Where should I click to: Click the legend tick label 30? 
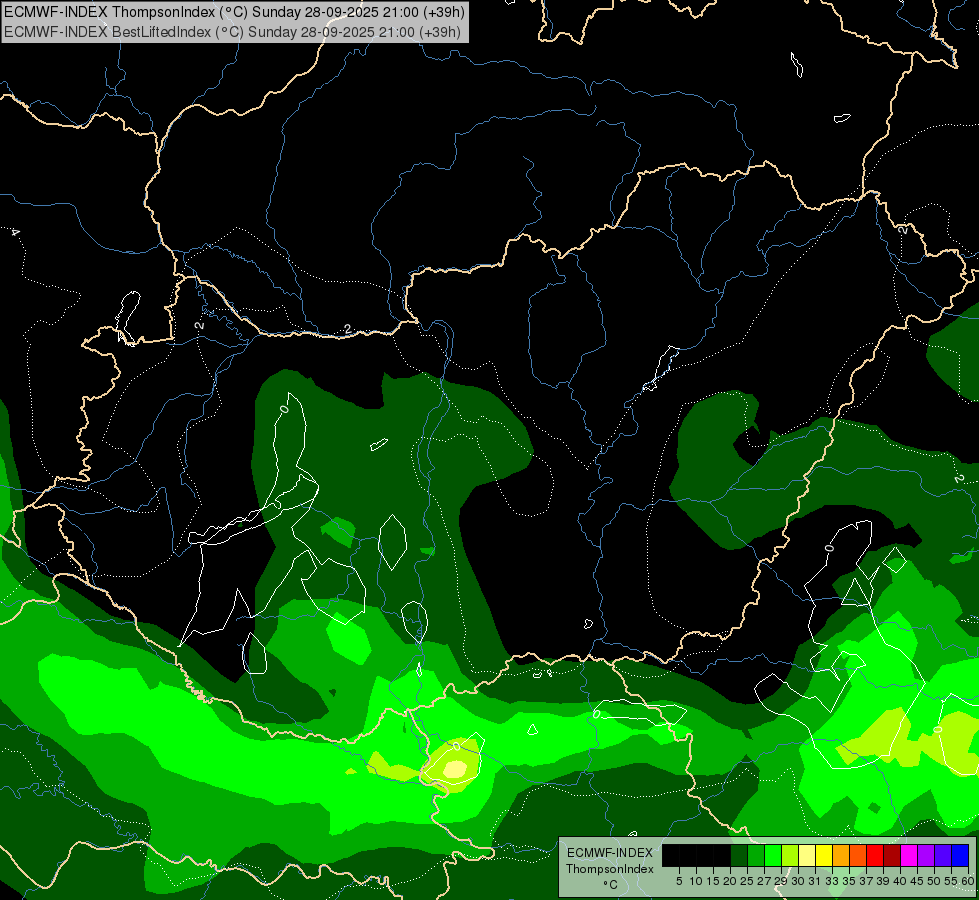point(798,881)
